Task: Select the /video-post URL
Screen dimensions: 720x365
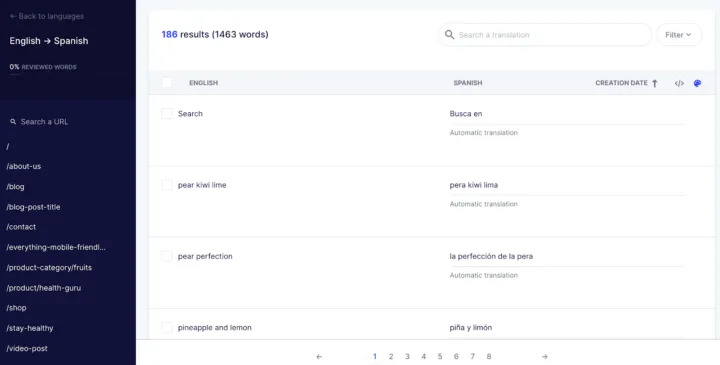Action: pos(27,348)
